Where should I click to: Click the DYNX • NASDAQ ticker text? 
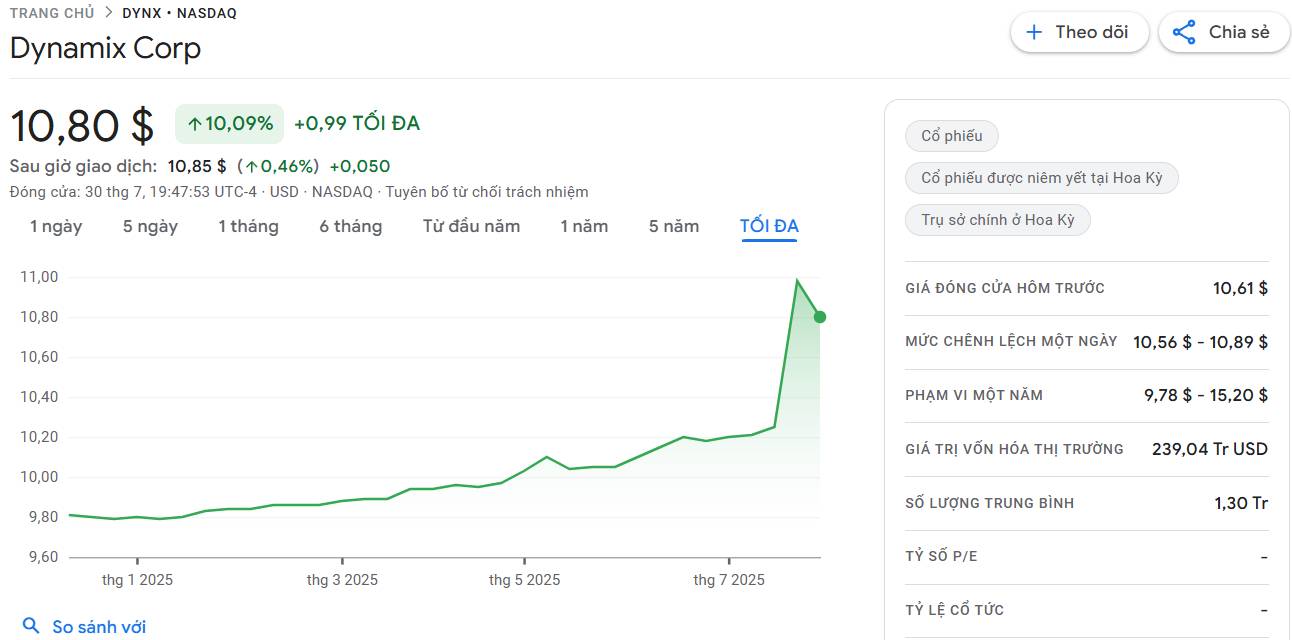[179, 13]
